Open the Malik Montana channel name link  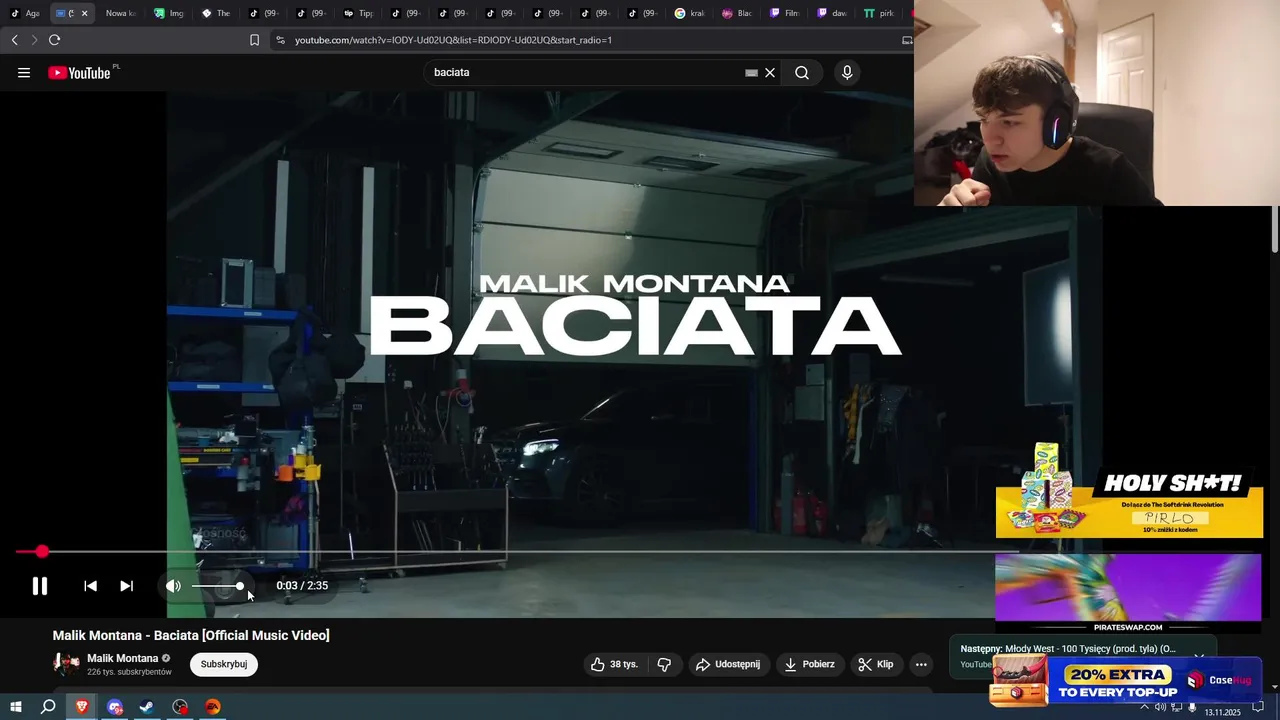coord(123,658)
